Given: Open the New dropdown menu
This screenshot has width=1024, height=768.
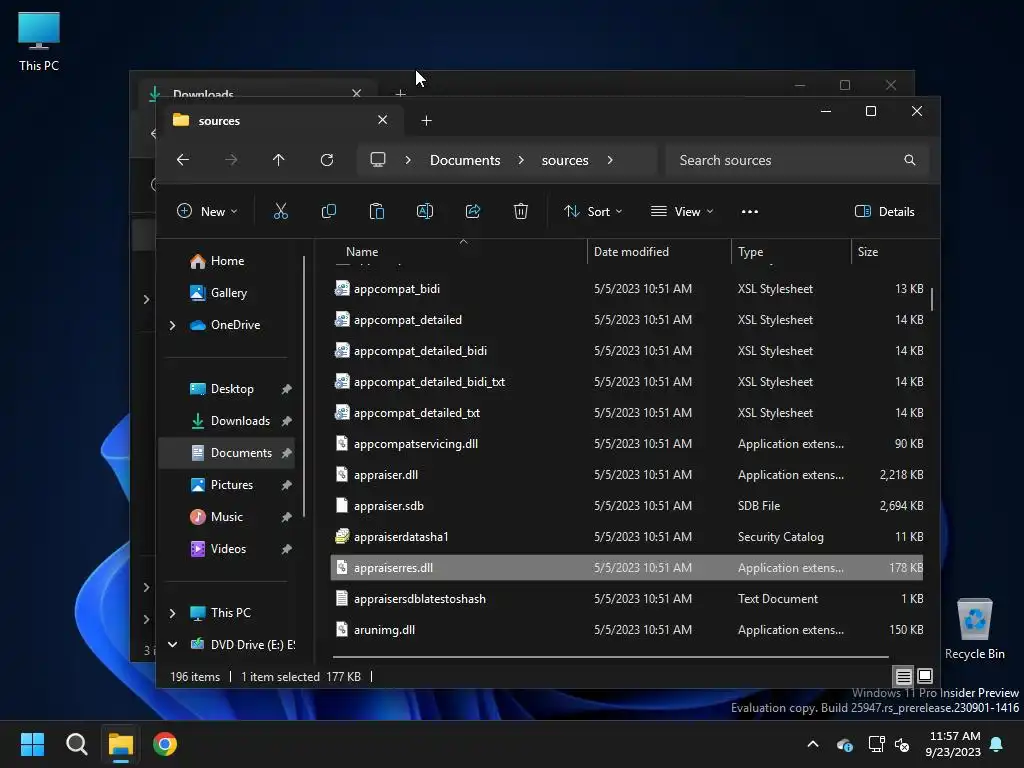Looking at the screenshot, I should click(x=207, y=212).
